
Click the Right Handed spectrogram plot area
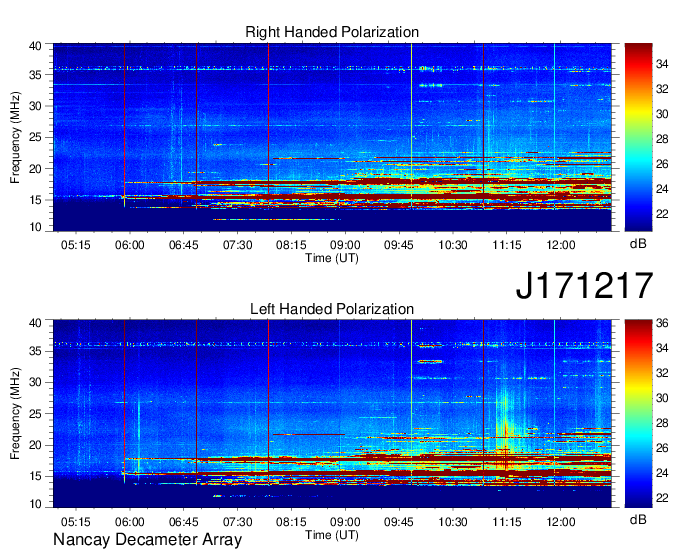coord(332,137)
